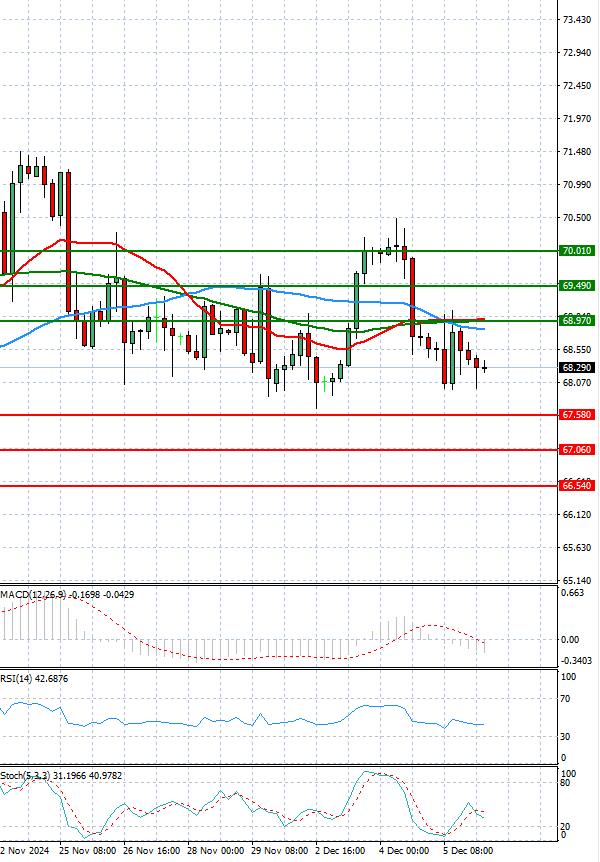Click the red 67.580 support price label

pyautogui.click(x=577, y=415)
